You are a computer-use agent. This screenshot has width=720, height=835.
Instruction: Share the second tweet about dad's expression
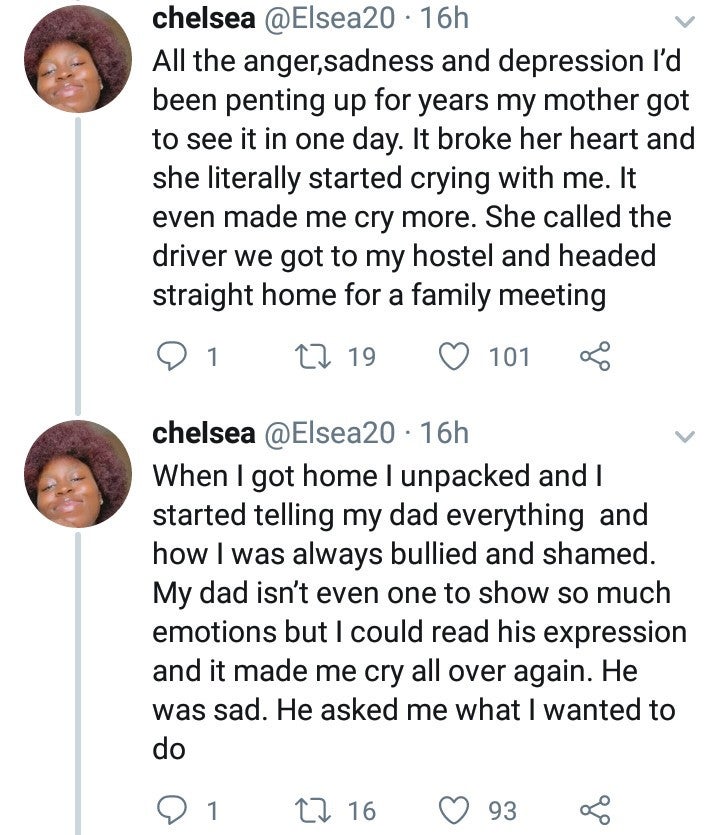[595, 809]
